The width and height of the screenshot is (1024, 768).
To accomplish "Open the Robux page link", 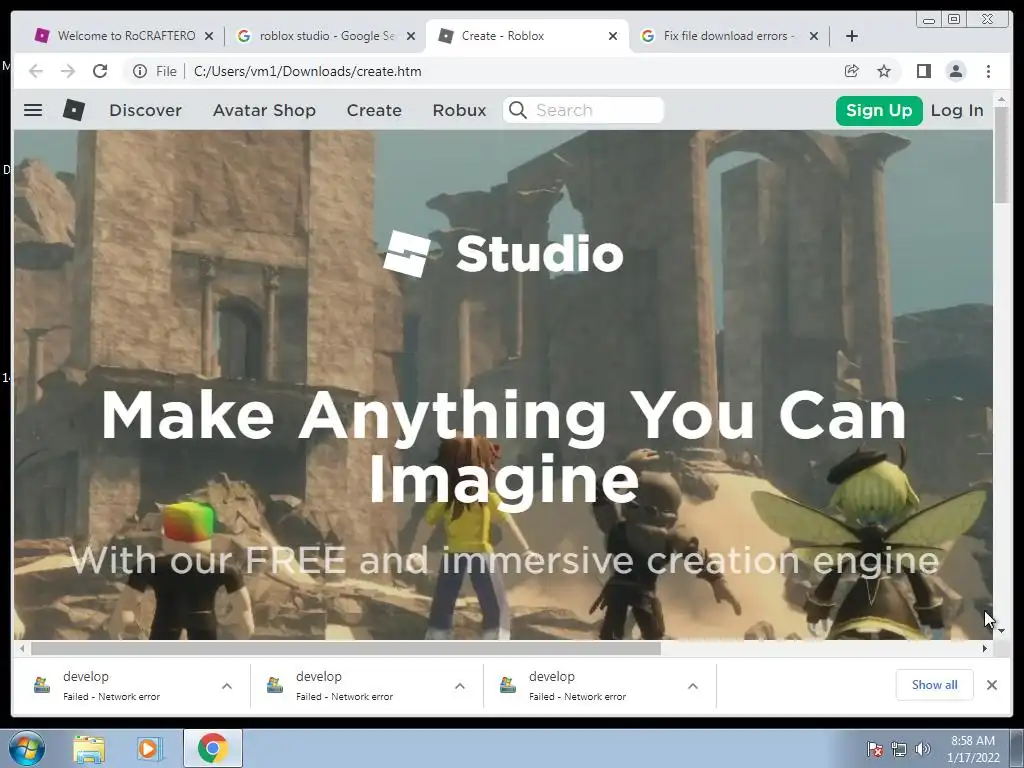I will 459,110.
